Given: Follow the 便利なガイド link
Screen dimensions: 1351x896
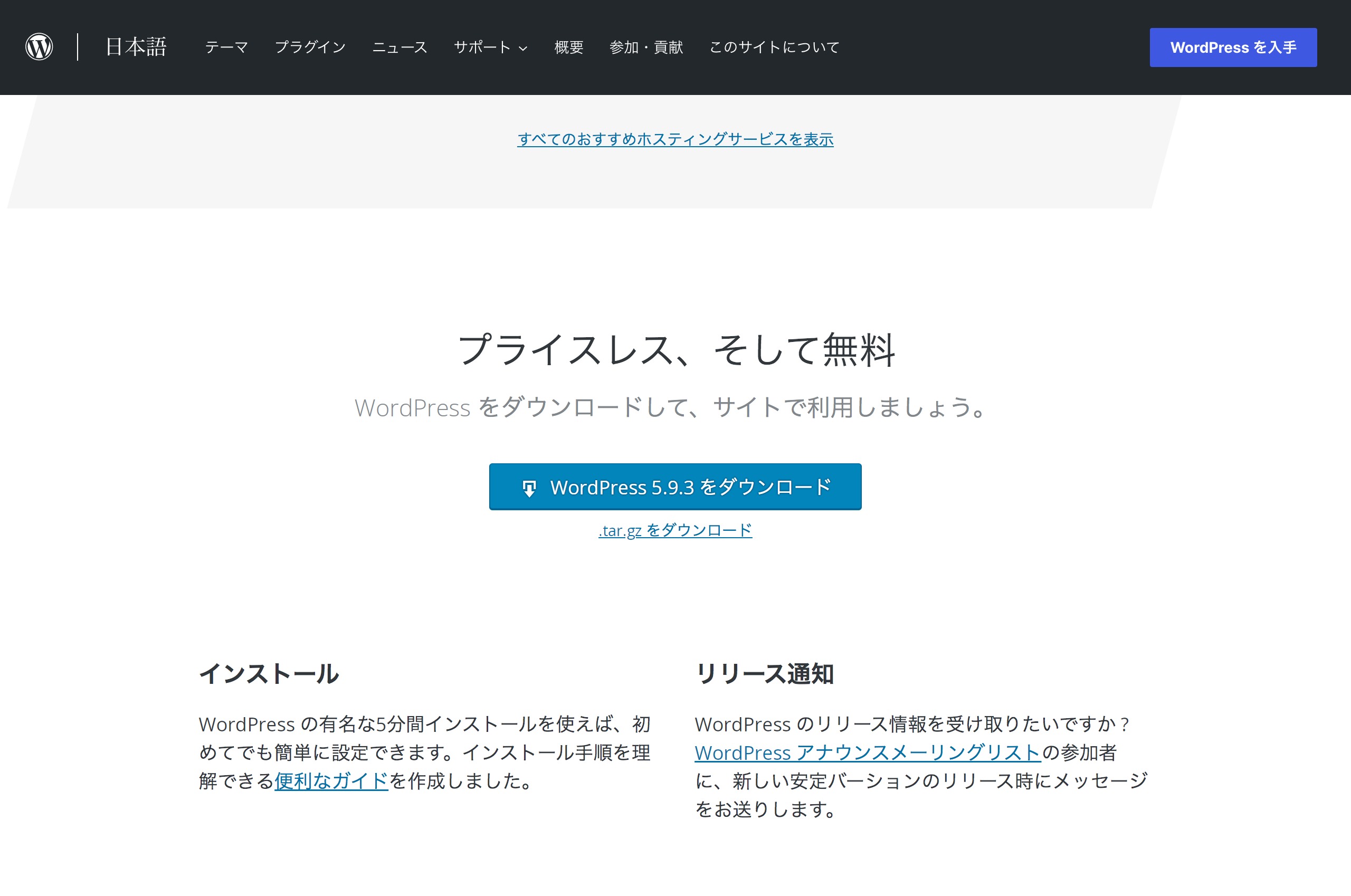Looking at the screenshot, I should tap(331, 780).
